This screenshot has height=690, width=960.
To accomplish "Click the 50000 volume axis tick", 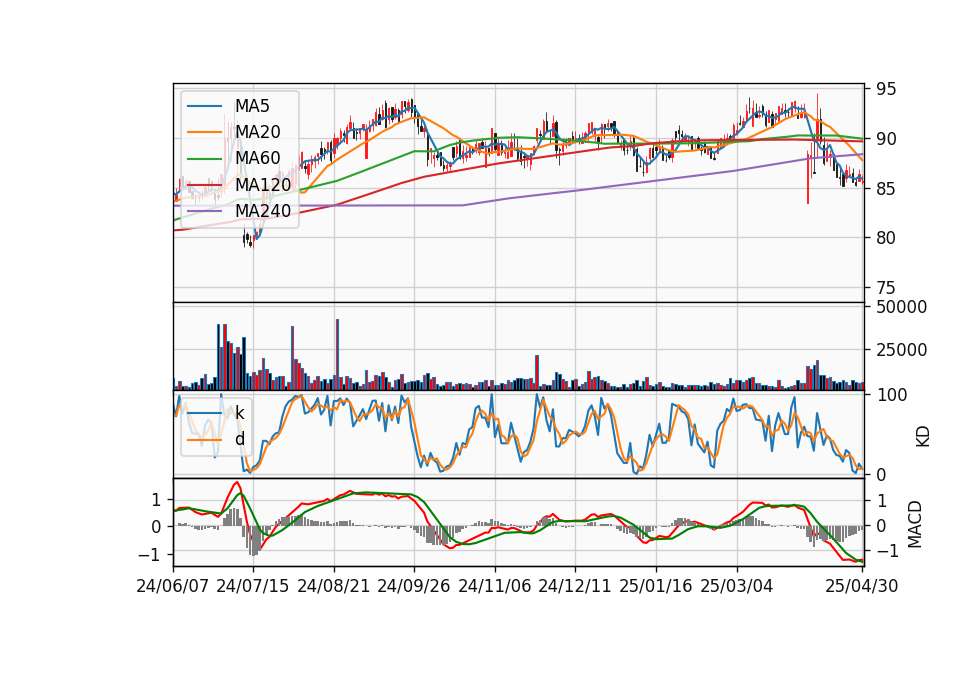I will [x=902, y=307].
